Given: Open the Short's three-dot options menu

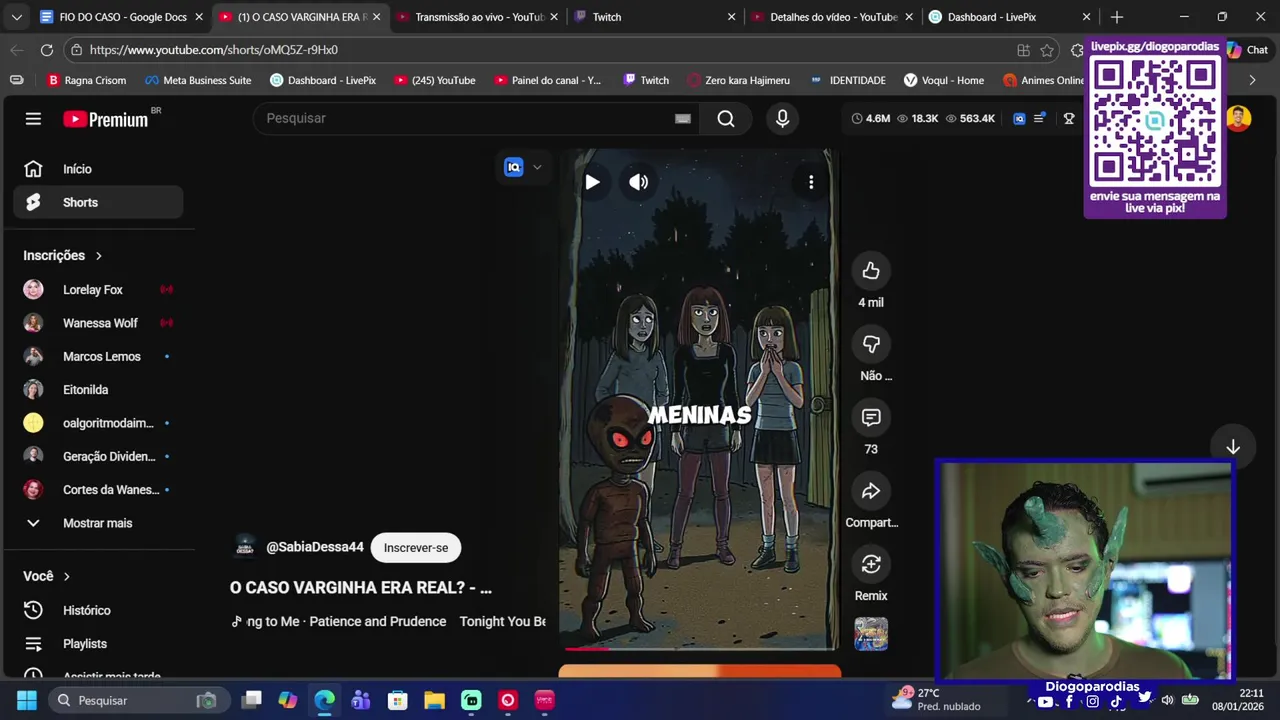Looking at the screenshot, I should pos(811,182).
